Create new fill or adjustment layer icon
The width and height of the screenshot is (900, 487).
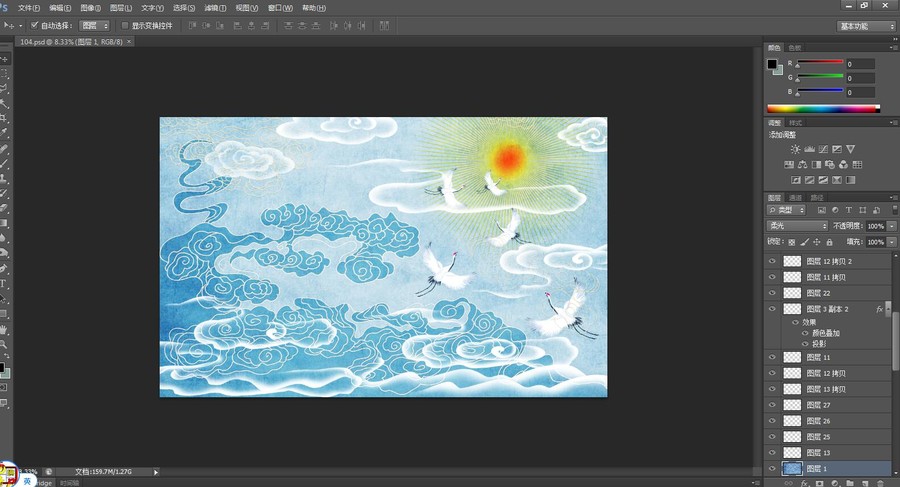click(x=835, y=484)
